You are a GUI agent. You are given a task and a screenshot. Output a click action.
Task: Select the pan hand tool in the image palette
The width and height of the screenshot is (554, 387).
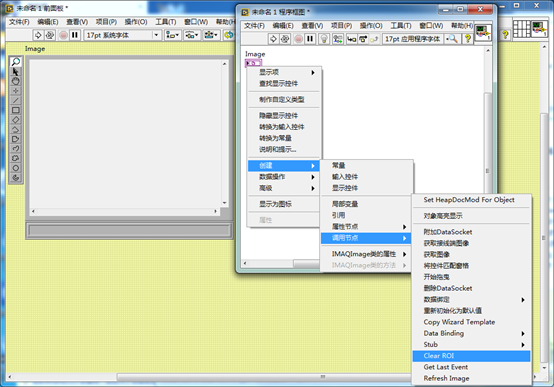click(x=16, y=81)
